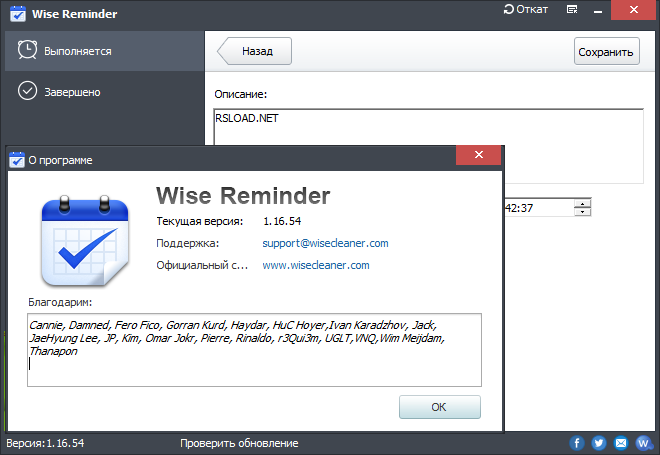
Task: Click the Откат rollback icon
Action: pyautogui.click(x=508, y=9)
